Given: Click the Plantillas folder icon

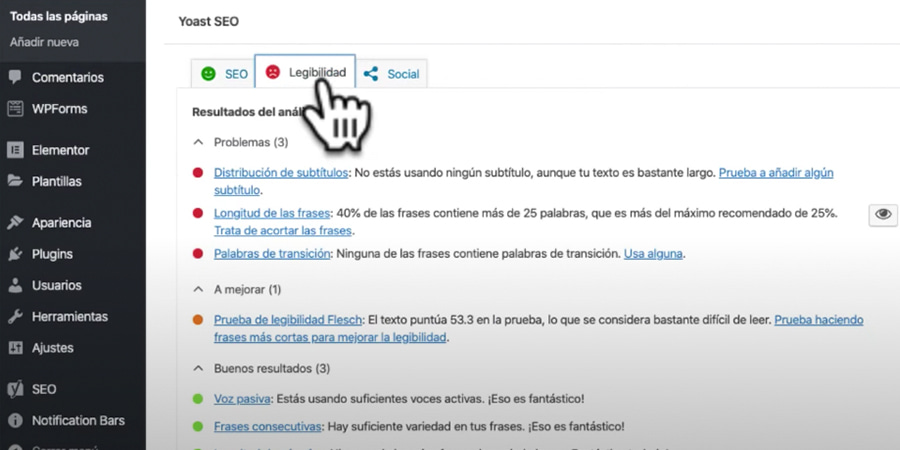Looking at the screenshot, I should click(x=15, y=181).
